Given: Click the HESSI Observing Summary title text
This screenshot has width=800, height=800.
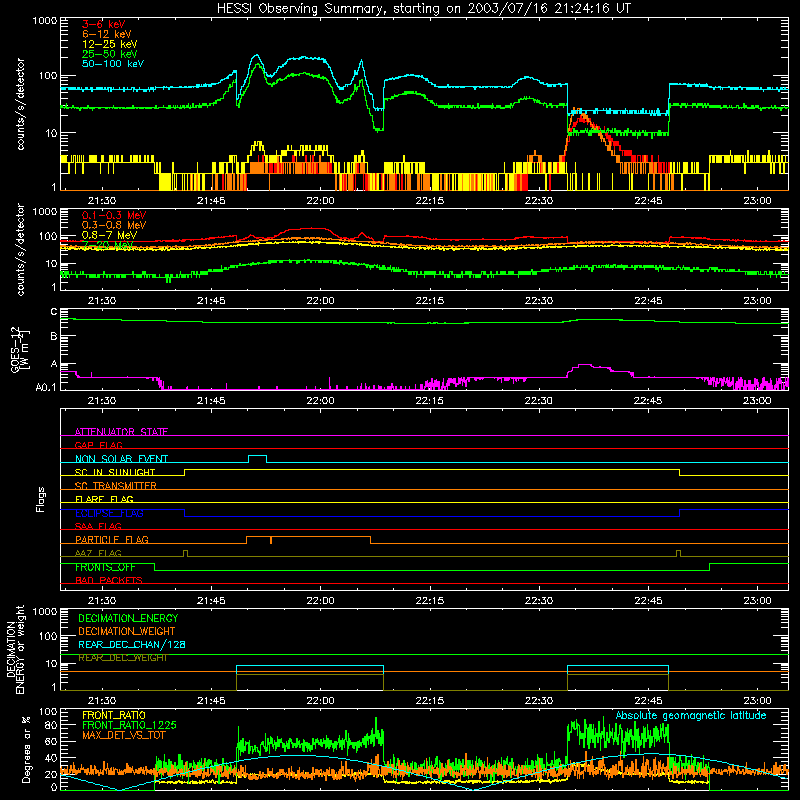Looking at the screenshot, I should click(x=423, y=9).
